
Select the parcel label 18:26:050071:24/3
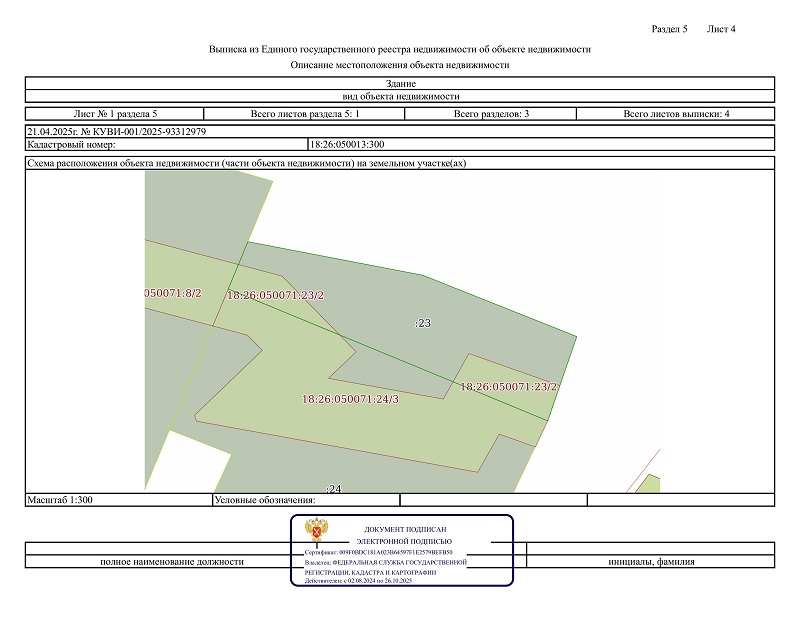pyautogui.click(x=350, y=399)
